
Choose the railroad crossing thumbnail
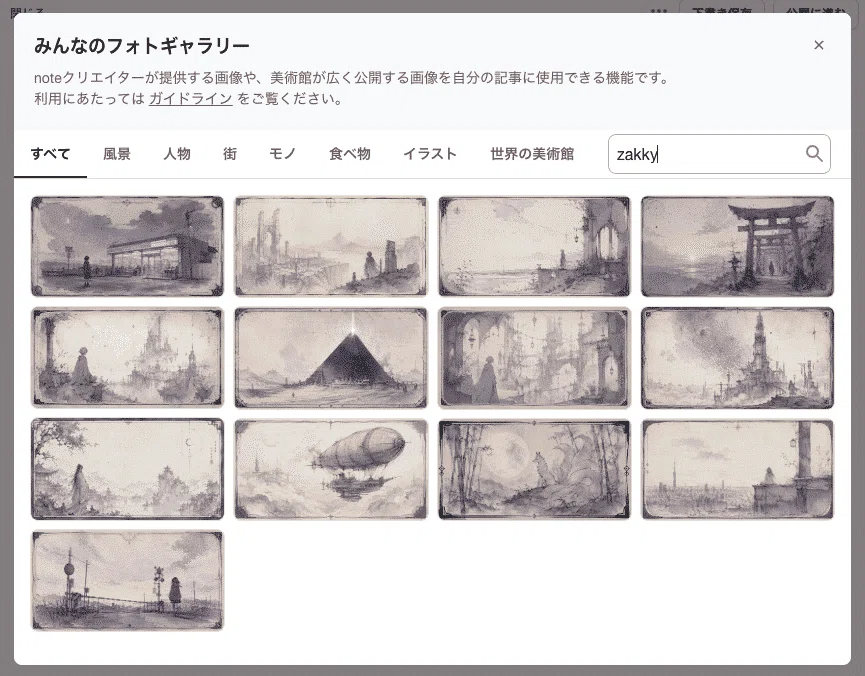point(127,581)
